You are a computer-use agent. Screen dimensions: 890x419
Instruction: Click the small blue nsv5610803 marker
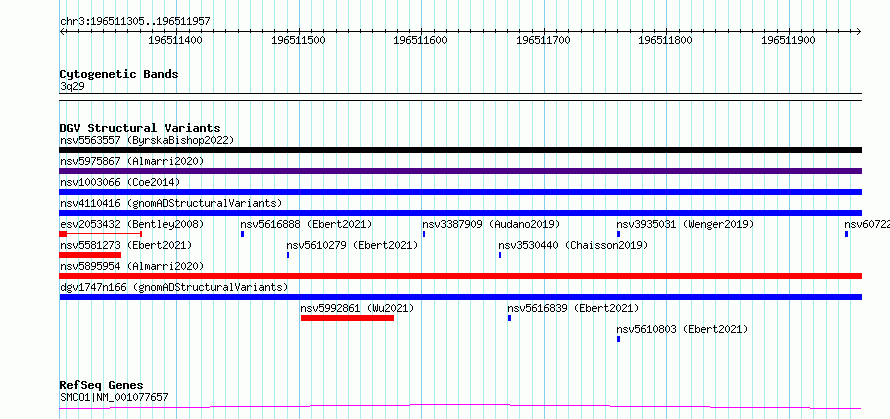click(x=618, y=339)
